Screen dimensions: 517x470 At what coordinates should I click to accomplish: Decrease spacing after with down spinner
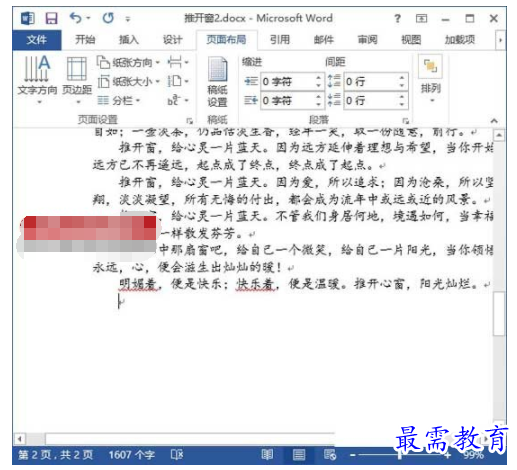(402, 104)
